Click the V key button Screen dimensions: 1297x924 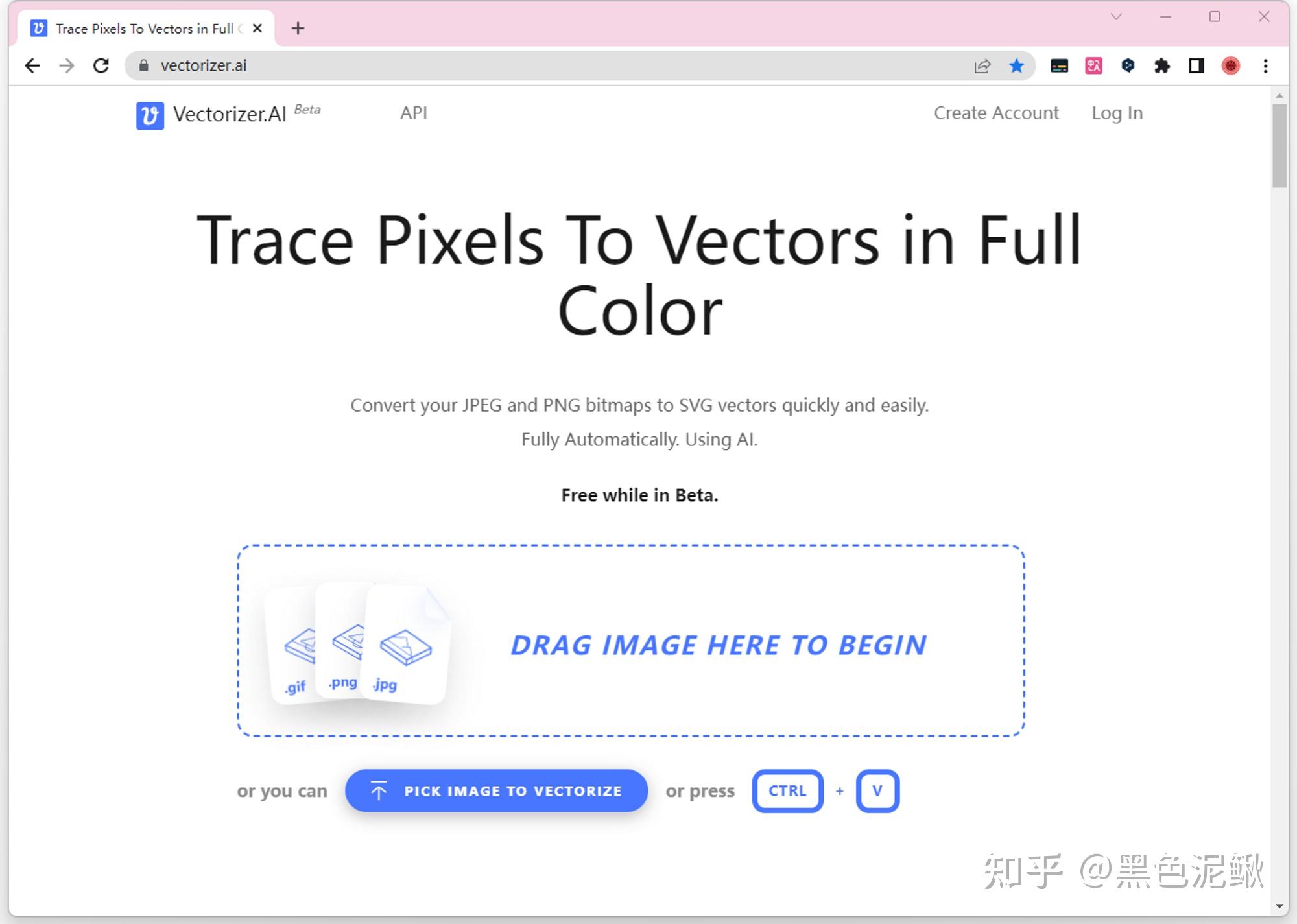[x=877, y=790]
